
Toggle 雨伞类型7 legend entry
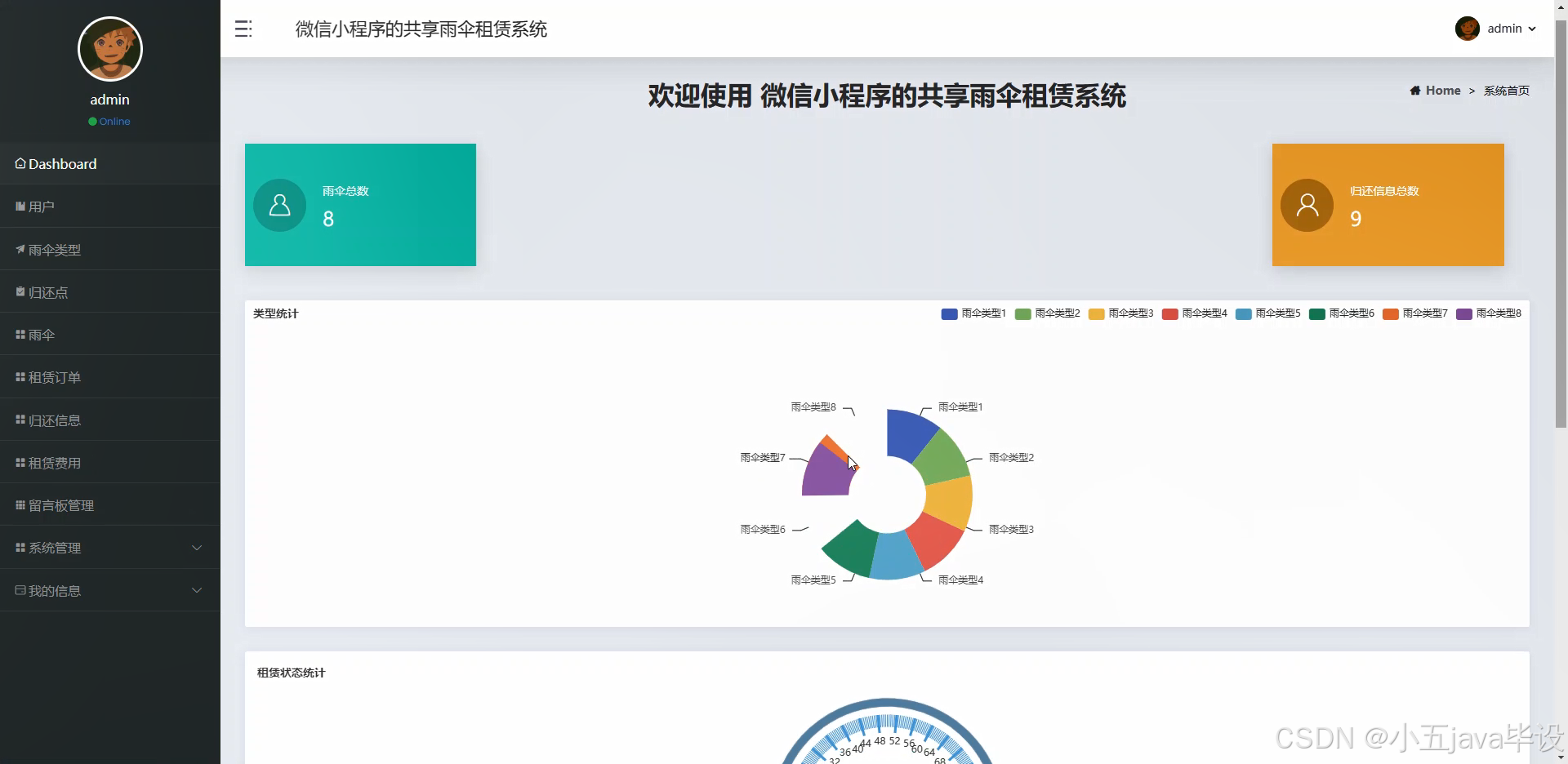coord(1414,313)
